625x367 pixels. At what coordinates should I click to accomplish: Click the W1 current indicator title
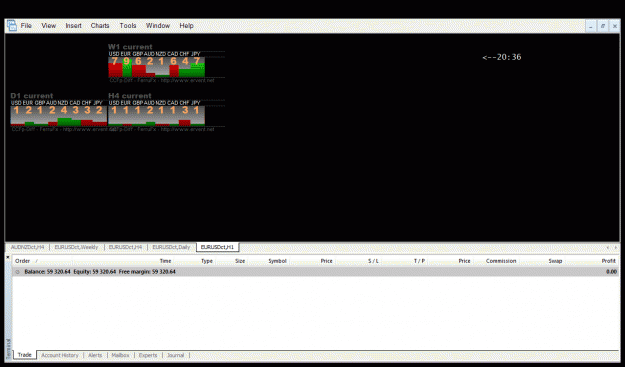pos(130,47)
